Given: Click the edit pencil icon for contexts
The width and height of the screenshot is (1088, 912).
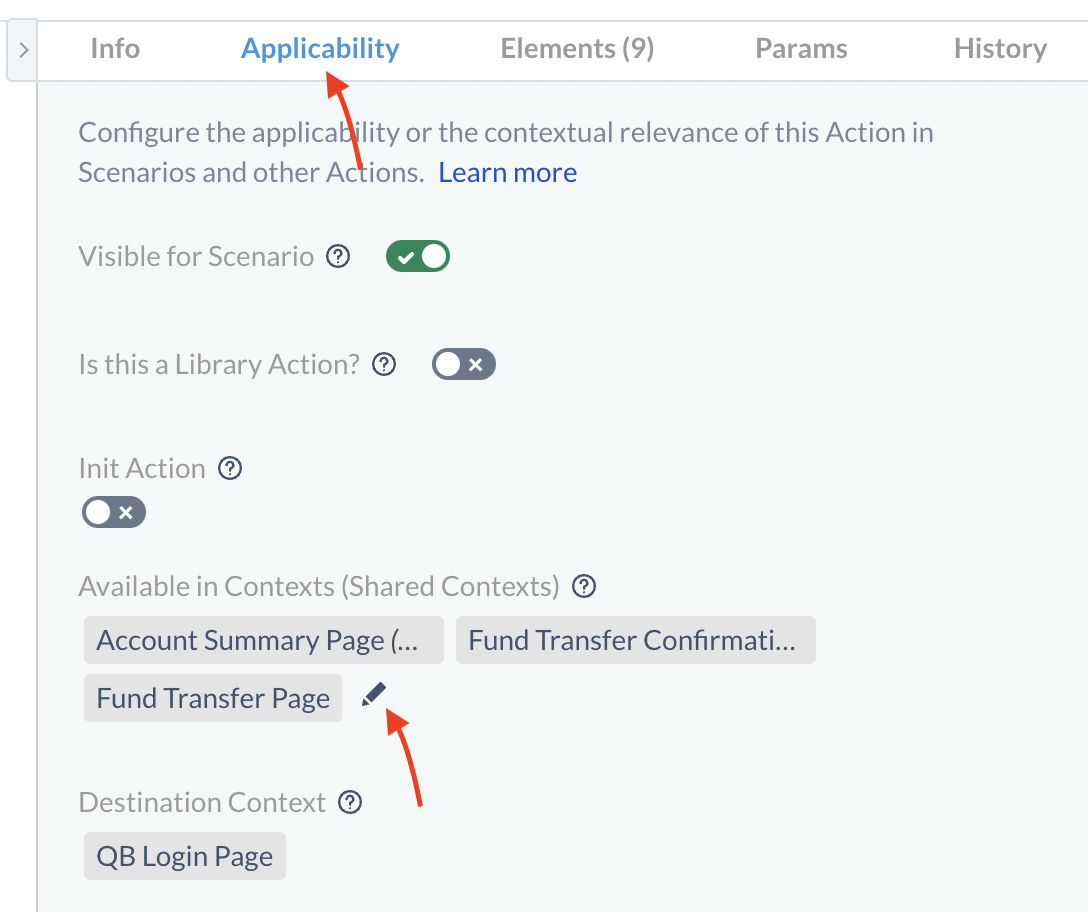Looking at the screenshot, I should [x=373, y=695].
